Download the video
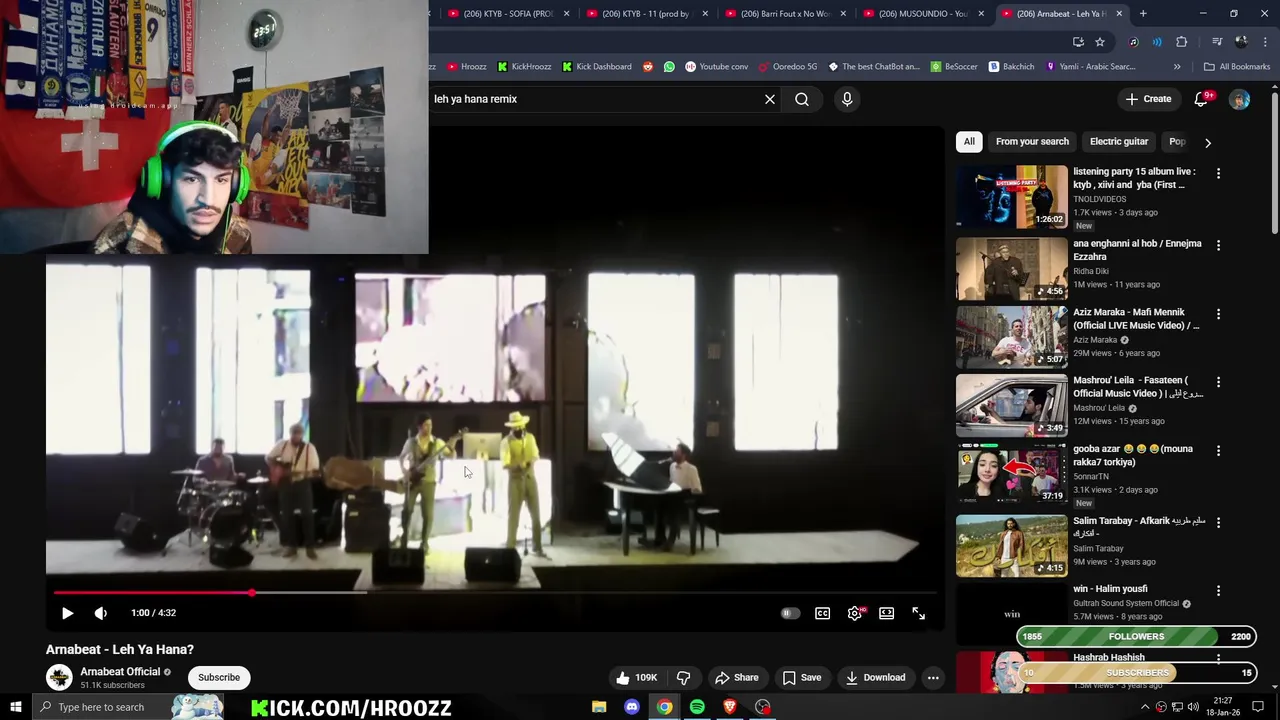Screen dimensions: 1280x720 coord(875,677)
